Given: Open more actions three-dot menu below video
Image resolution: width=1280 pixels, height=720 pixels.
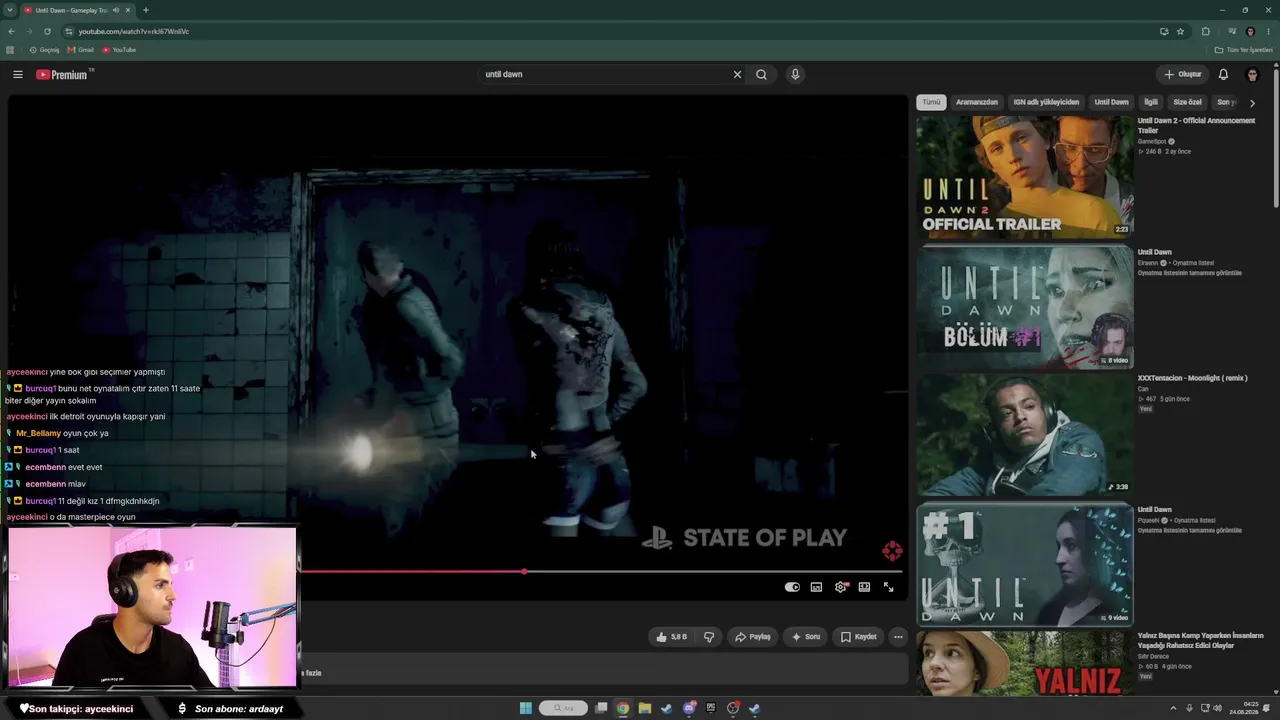Looking at the screenshot, I should point(898,637).
